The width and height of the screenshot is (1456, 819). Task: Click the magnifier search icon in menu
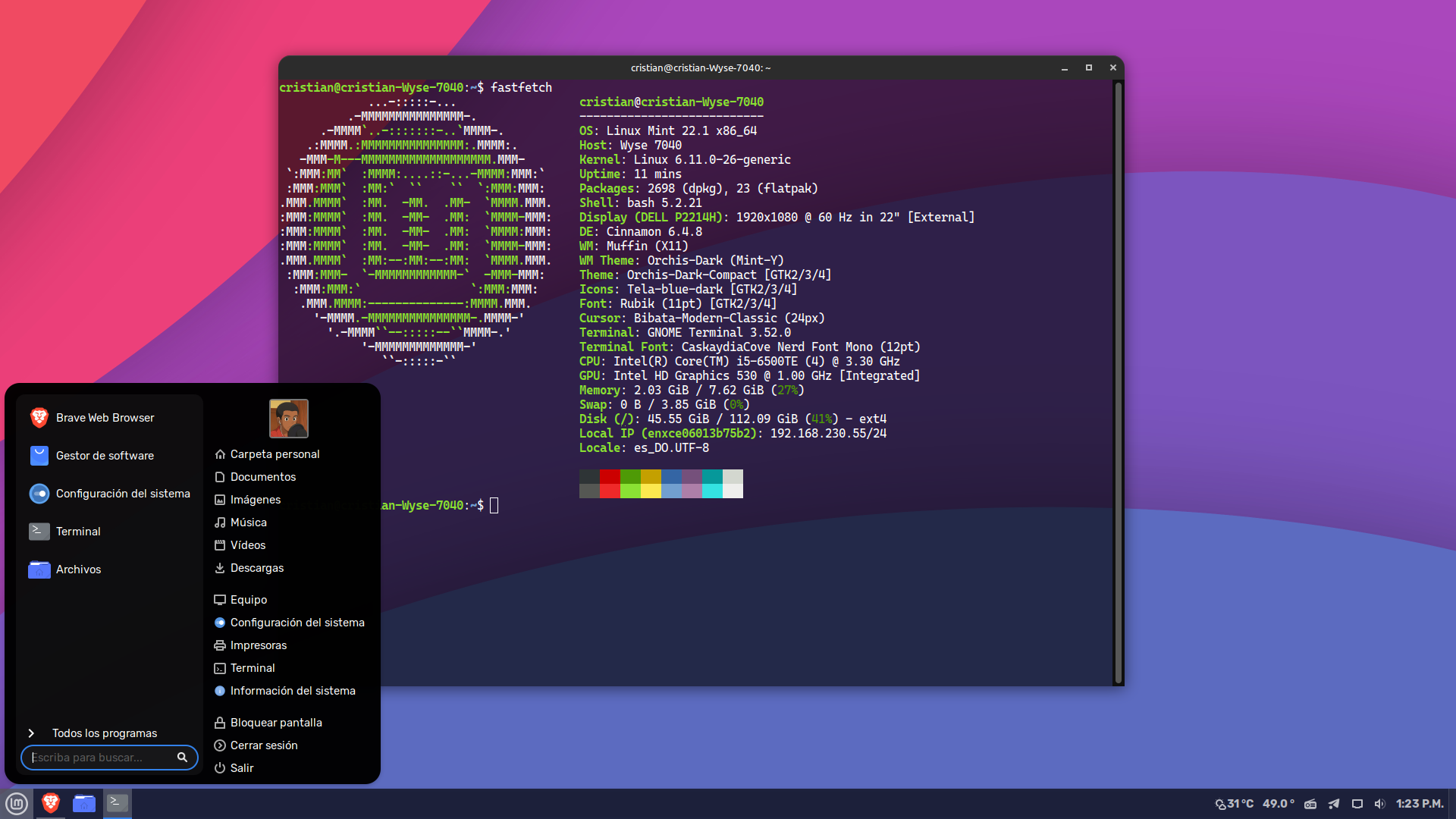(182, 758)
